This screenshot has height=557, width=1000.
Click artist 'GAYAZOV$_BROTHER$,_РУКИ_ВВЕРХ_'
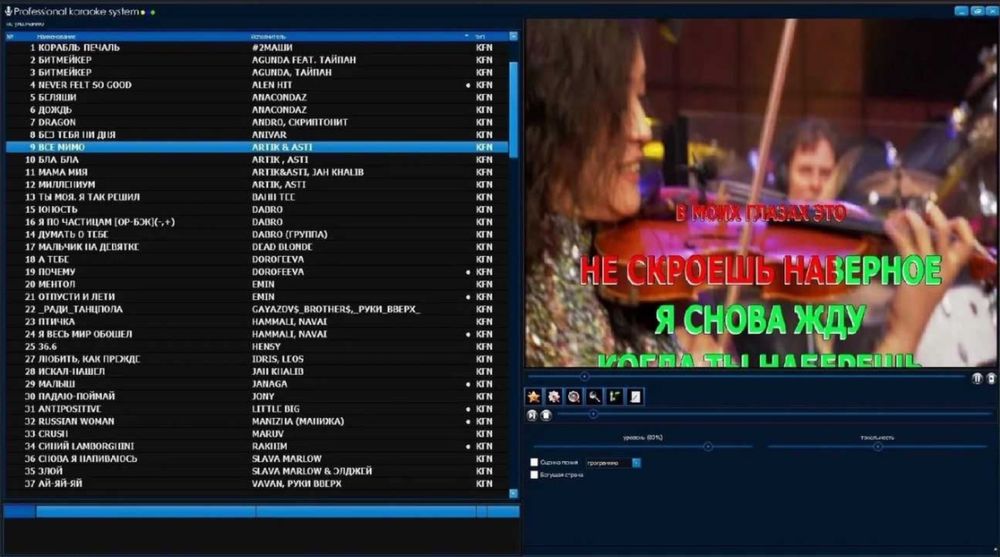tap(336, 309)
